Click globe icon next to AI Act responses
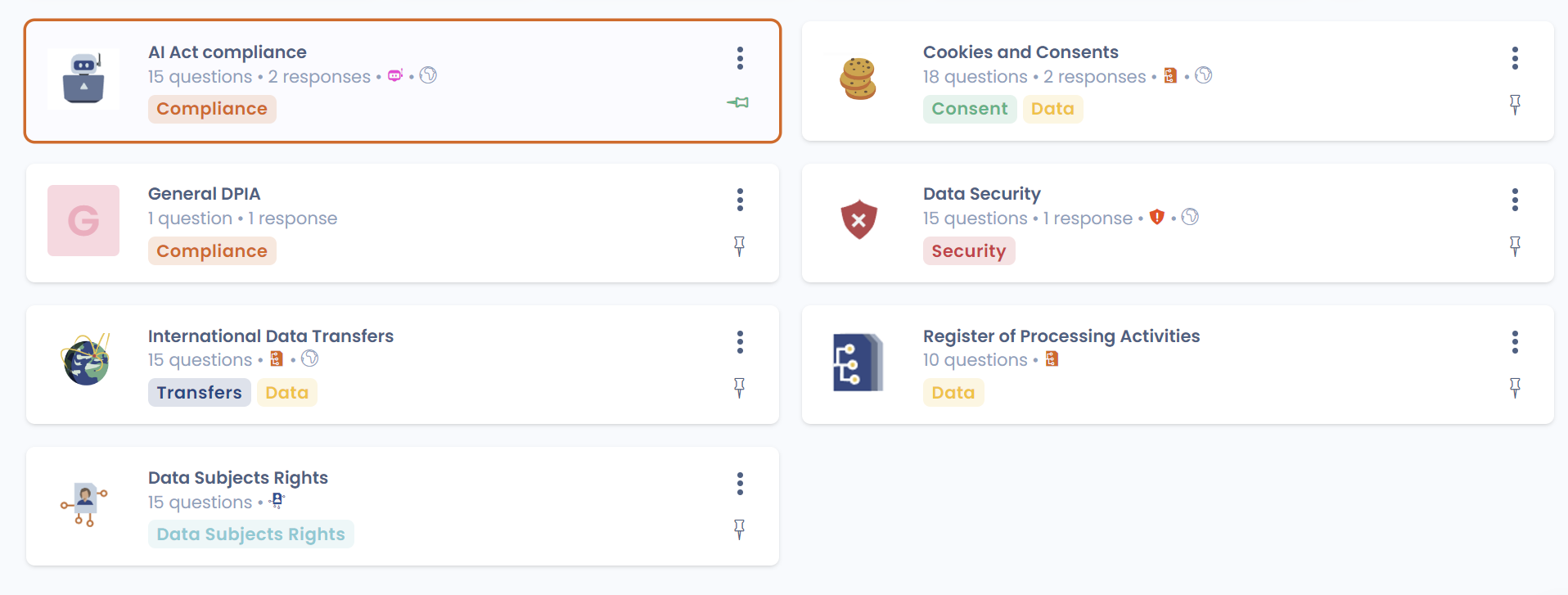 pos(428,76)
